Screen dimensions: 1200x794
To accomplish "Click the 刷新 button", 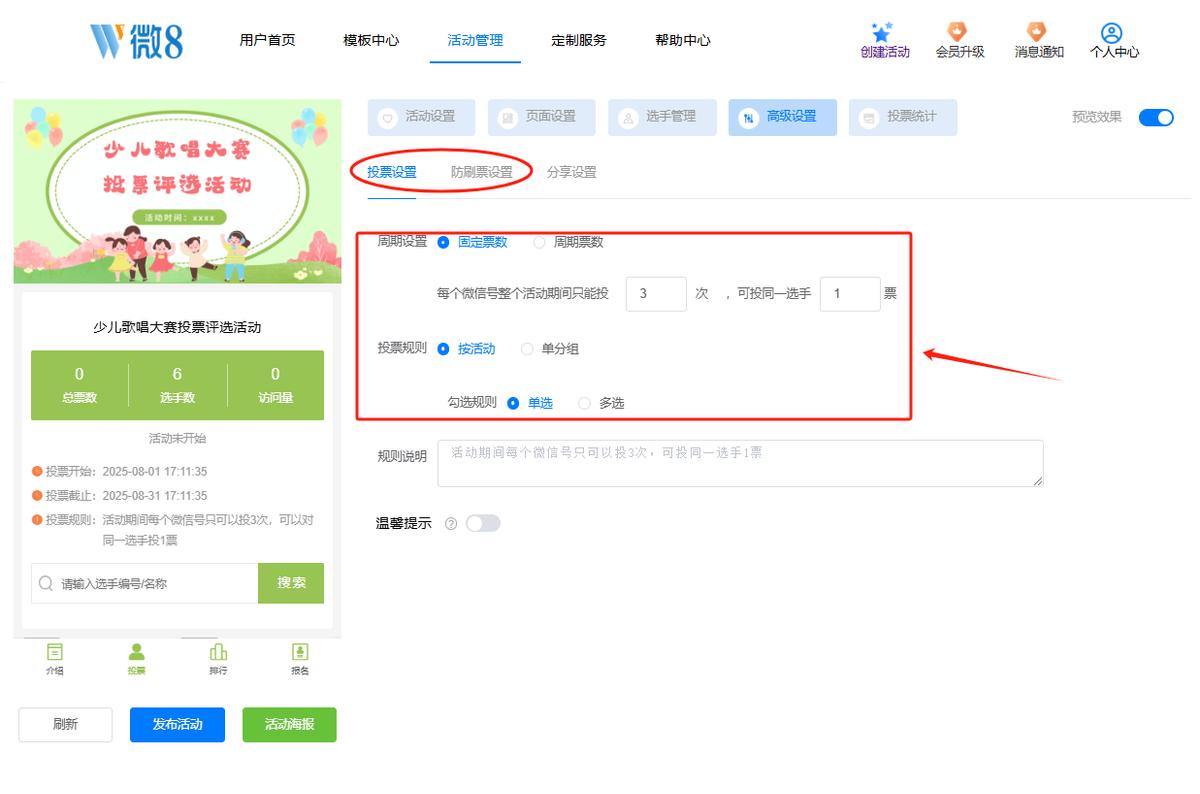I will 65,725.
